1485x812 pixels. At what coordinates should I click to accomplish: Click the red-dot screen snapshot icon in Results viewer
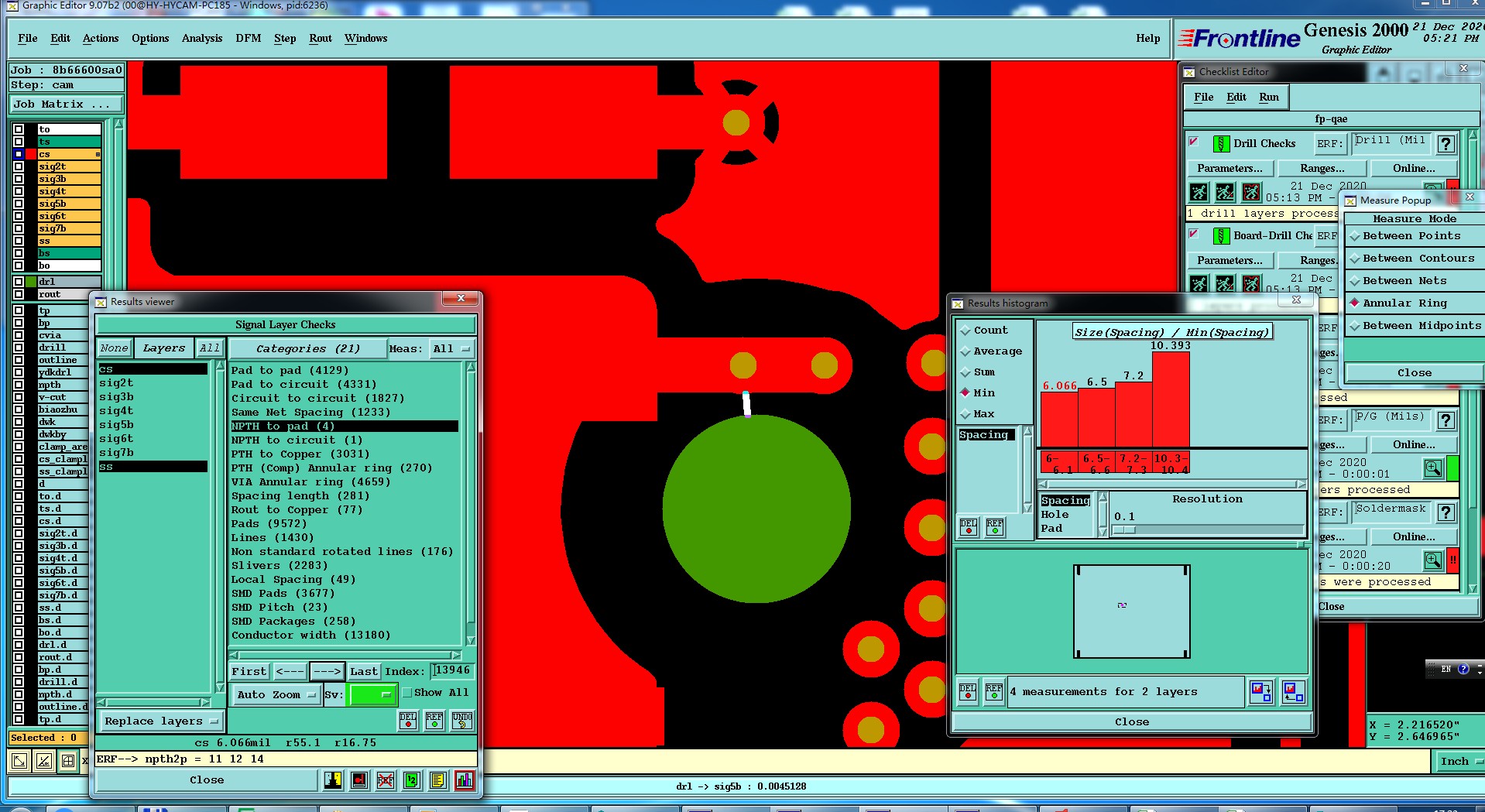[x=358, y=779]
